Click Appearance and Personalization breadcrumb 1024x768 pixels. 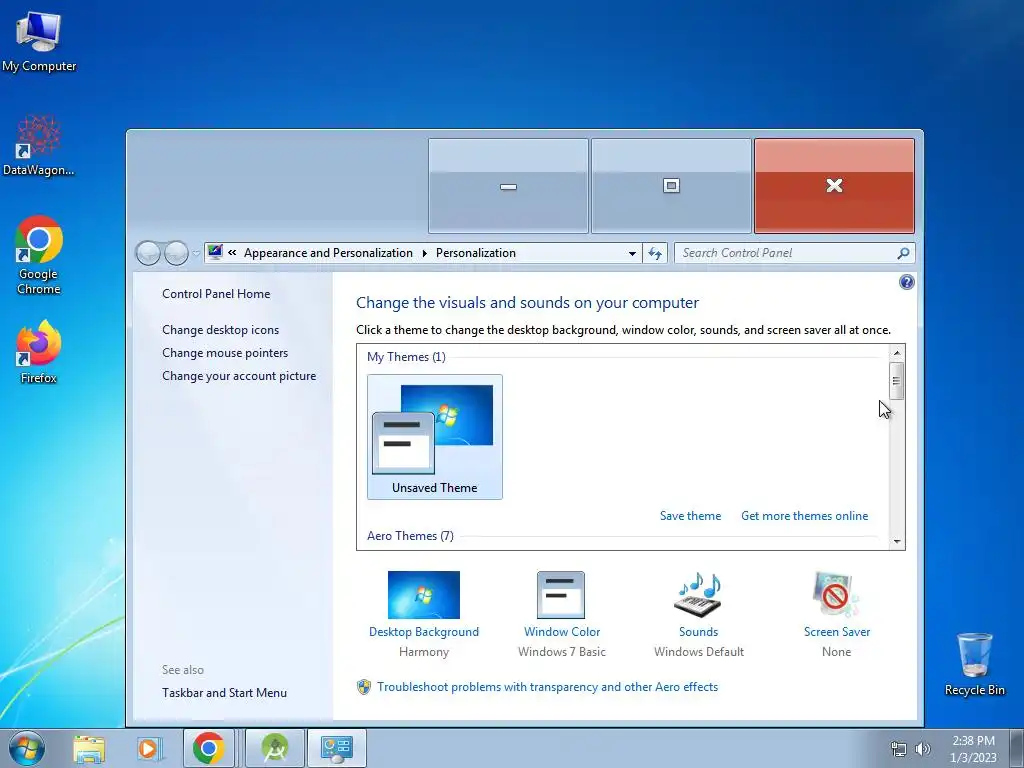pos(328,253)
